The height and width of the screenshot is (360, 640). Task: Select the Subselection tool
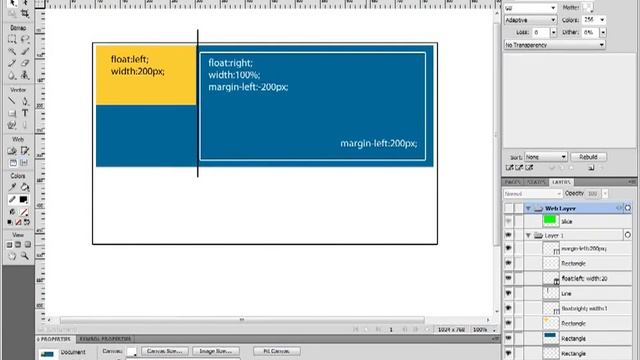coord(25,3)
